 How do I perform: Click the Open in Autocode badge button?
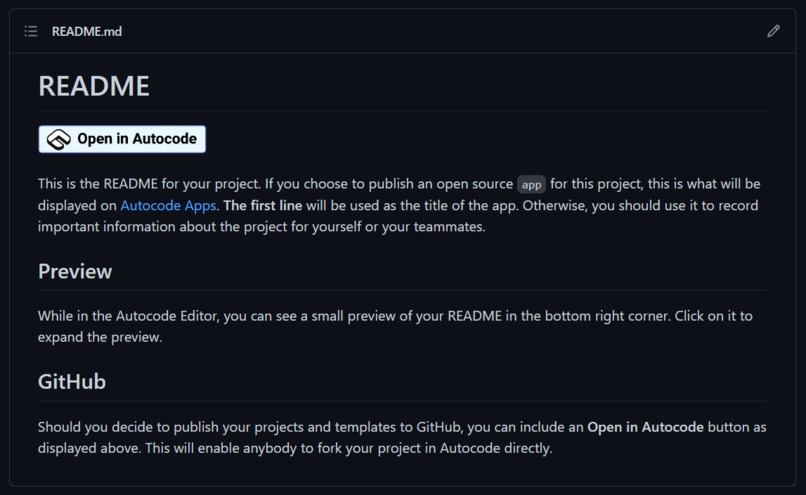point(122,139)
